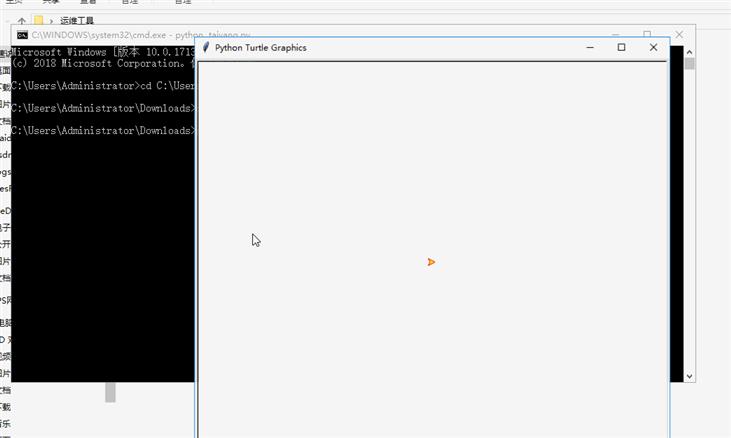Expand the breadcrumb chevron before 运维工具
The height and width of the screenshot is (438, 731).
coord(51,20)
